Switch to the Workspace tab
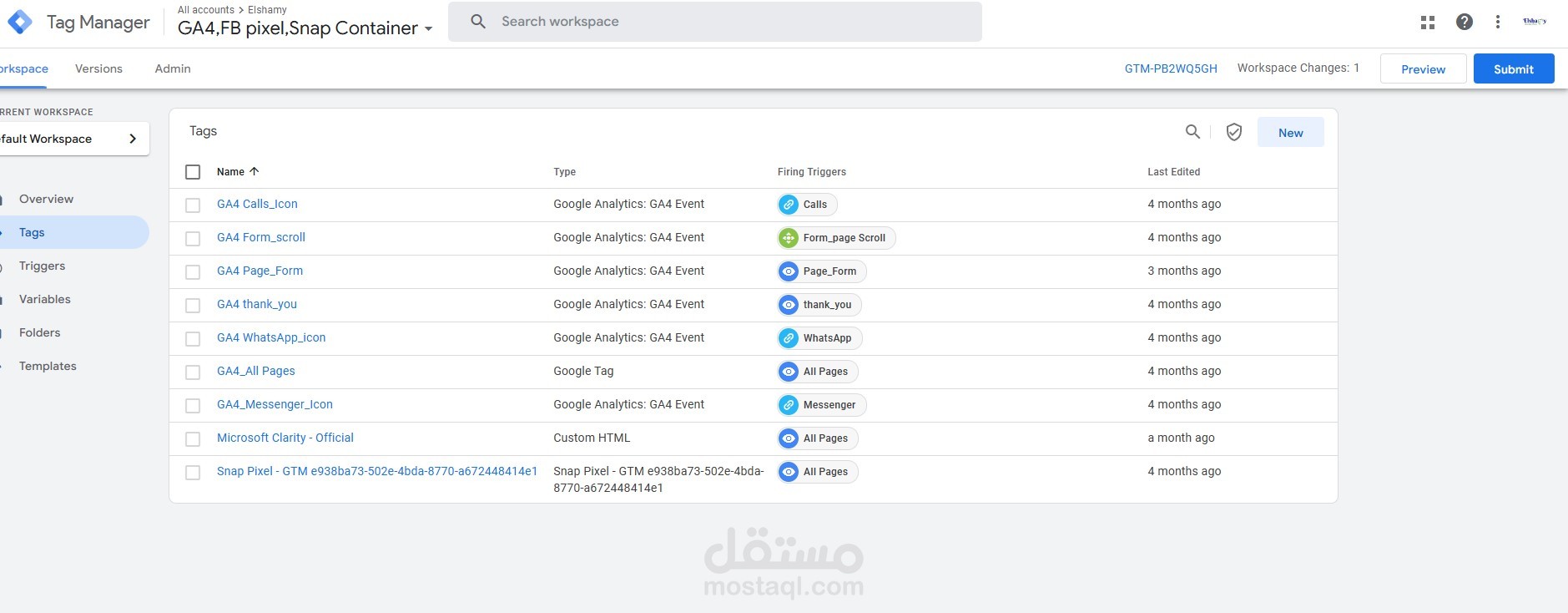This screenshot has width=1568, height=613. [x=23, y=68]
